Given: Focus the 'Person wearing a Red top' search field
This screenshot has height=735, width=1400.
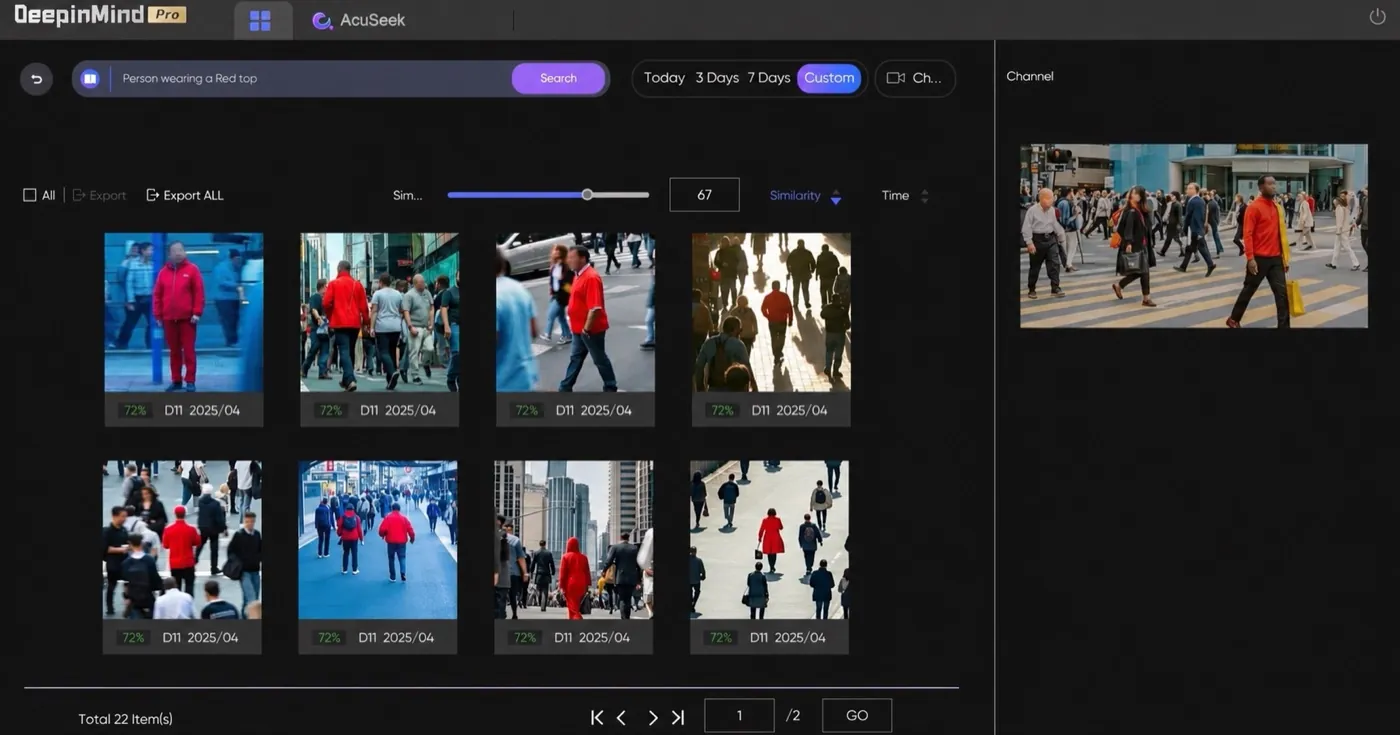Looking at the screenshot, I should tap(312, 78).
